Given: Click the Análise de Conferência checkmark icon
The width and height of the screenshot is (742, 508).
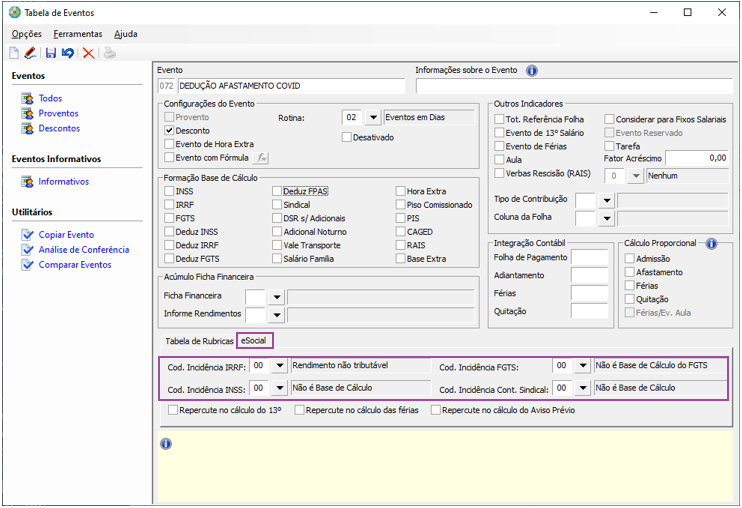Looking at the screenshot, I should 27,250.
